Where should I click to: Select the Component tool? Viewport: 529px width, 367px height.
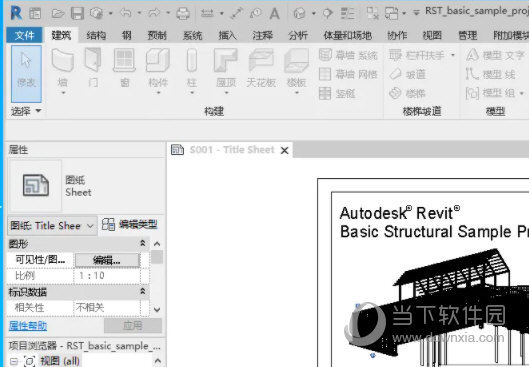click(x=158, y=72)
